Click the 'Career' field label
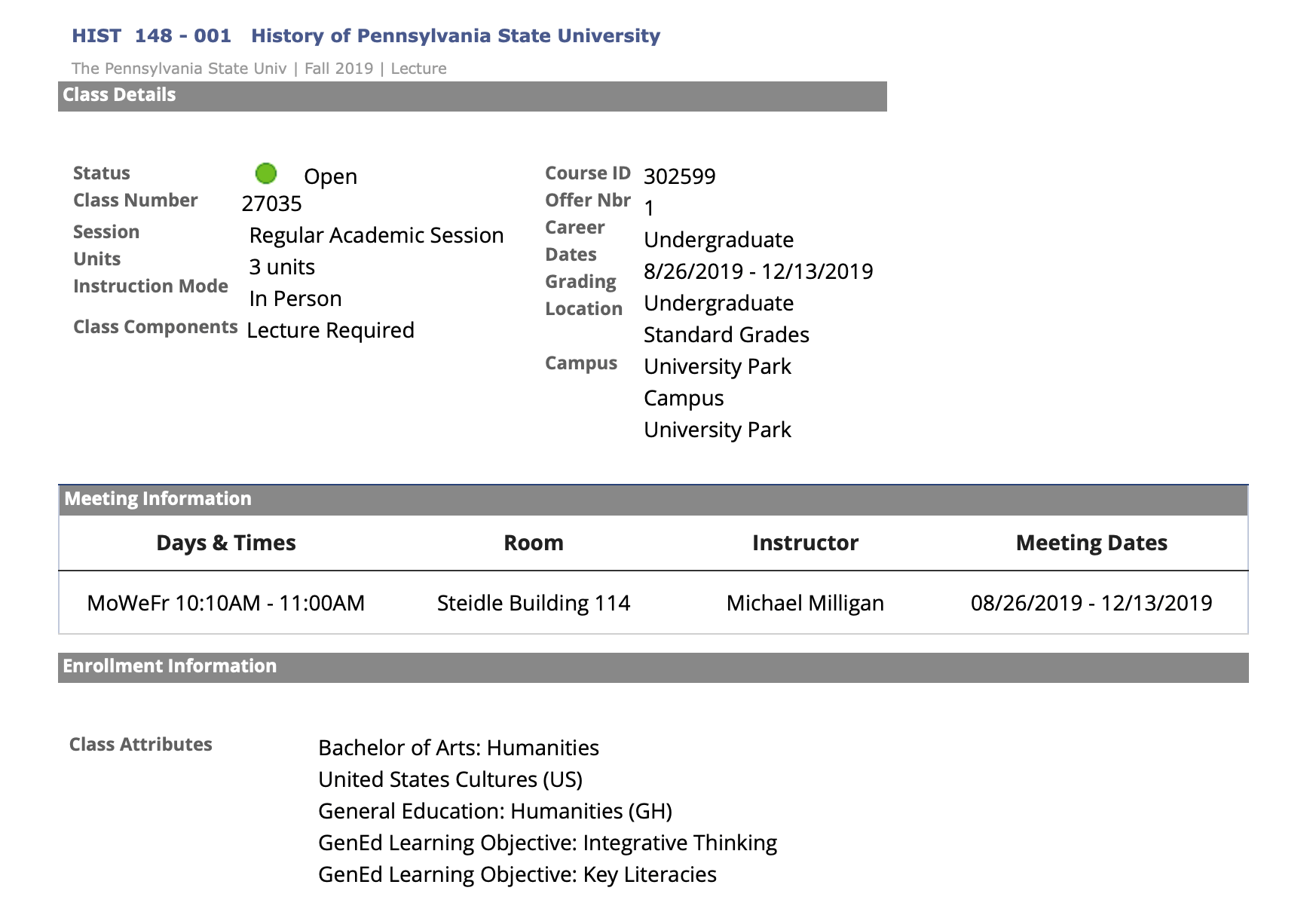The width and height of the screenshot is (1316, 906). point(575,228)
